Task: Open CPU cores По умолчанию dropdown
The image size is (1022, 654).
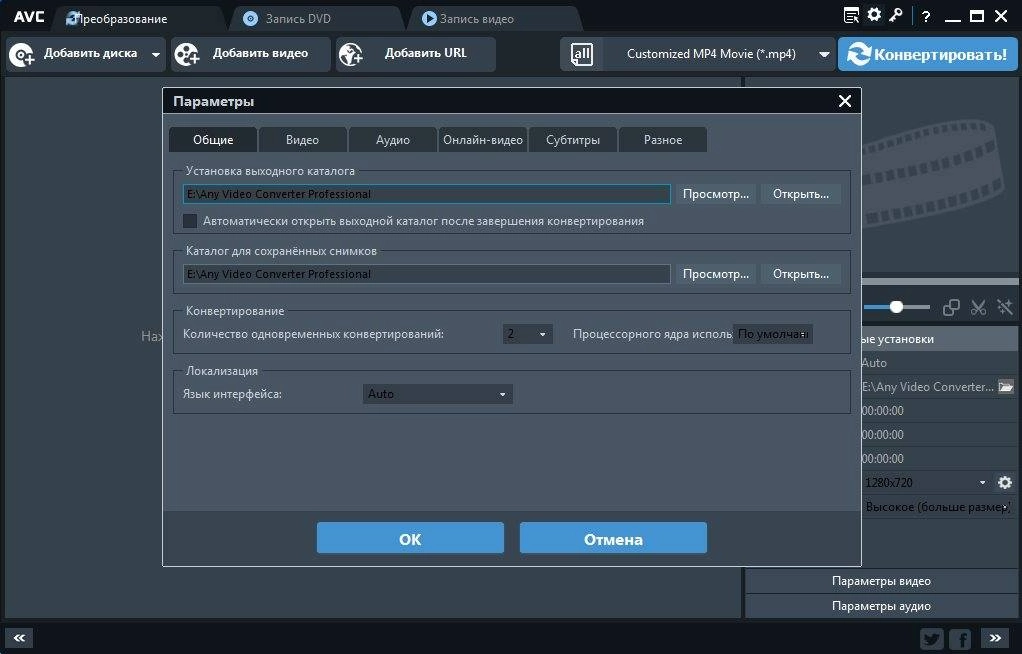Action: (772, 334)
